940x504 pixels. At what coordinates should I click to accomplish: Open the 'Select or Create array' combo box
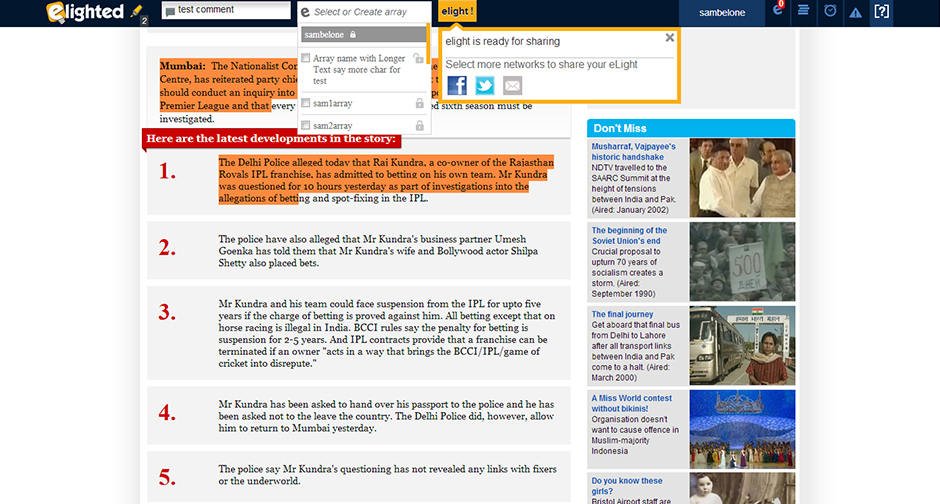364,12
